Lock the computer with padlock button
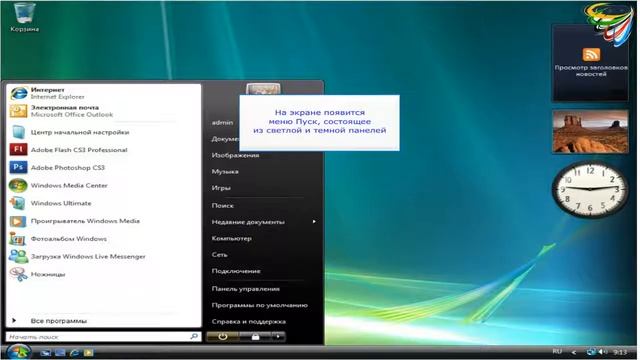This screenshot has width=640, height=360. (255, 337)
